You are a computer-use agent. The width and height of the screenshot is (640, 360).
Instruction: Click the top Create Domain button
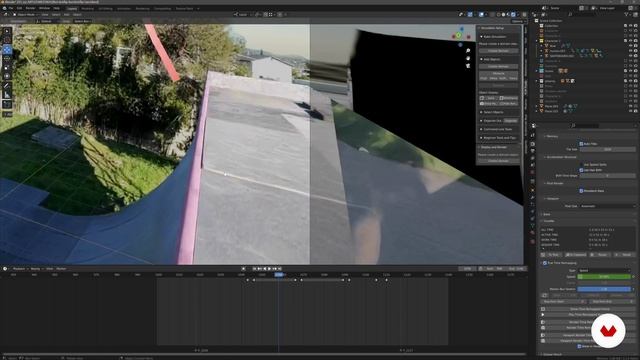(498, 51)
